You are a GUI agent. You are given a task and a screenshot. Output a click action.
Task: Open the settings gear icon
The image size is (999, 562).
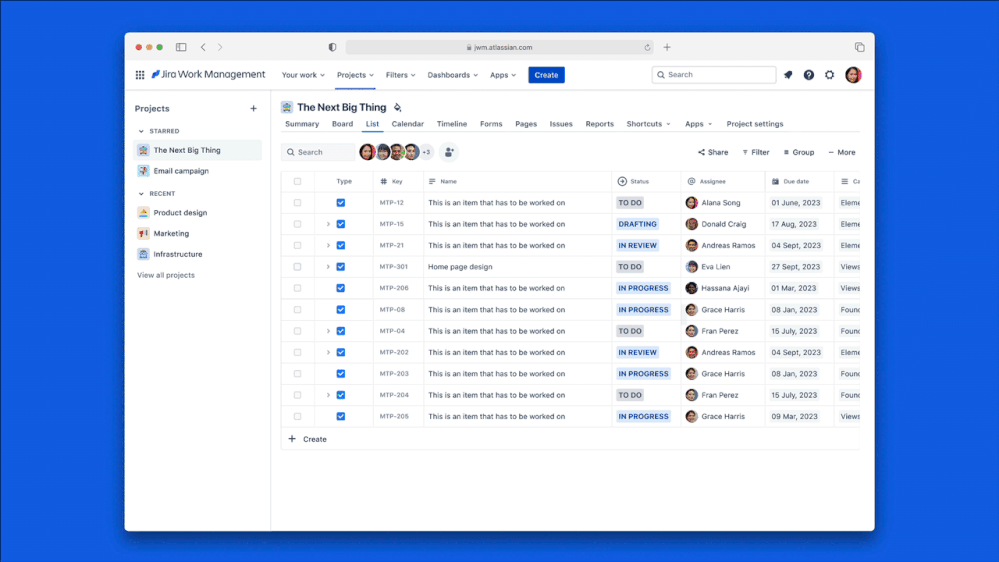[830, 75]
